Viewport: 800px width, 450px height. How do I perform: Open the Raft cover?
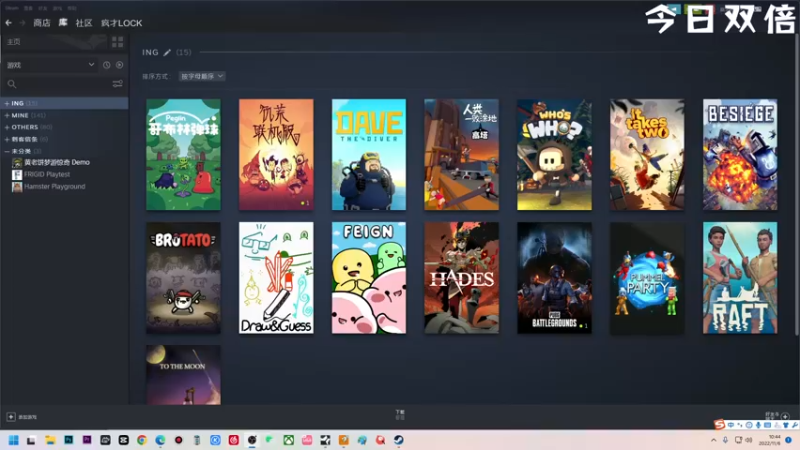tap(740, 278)
